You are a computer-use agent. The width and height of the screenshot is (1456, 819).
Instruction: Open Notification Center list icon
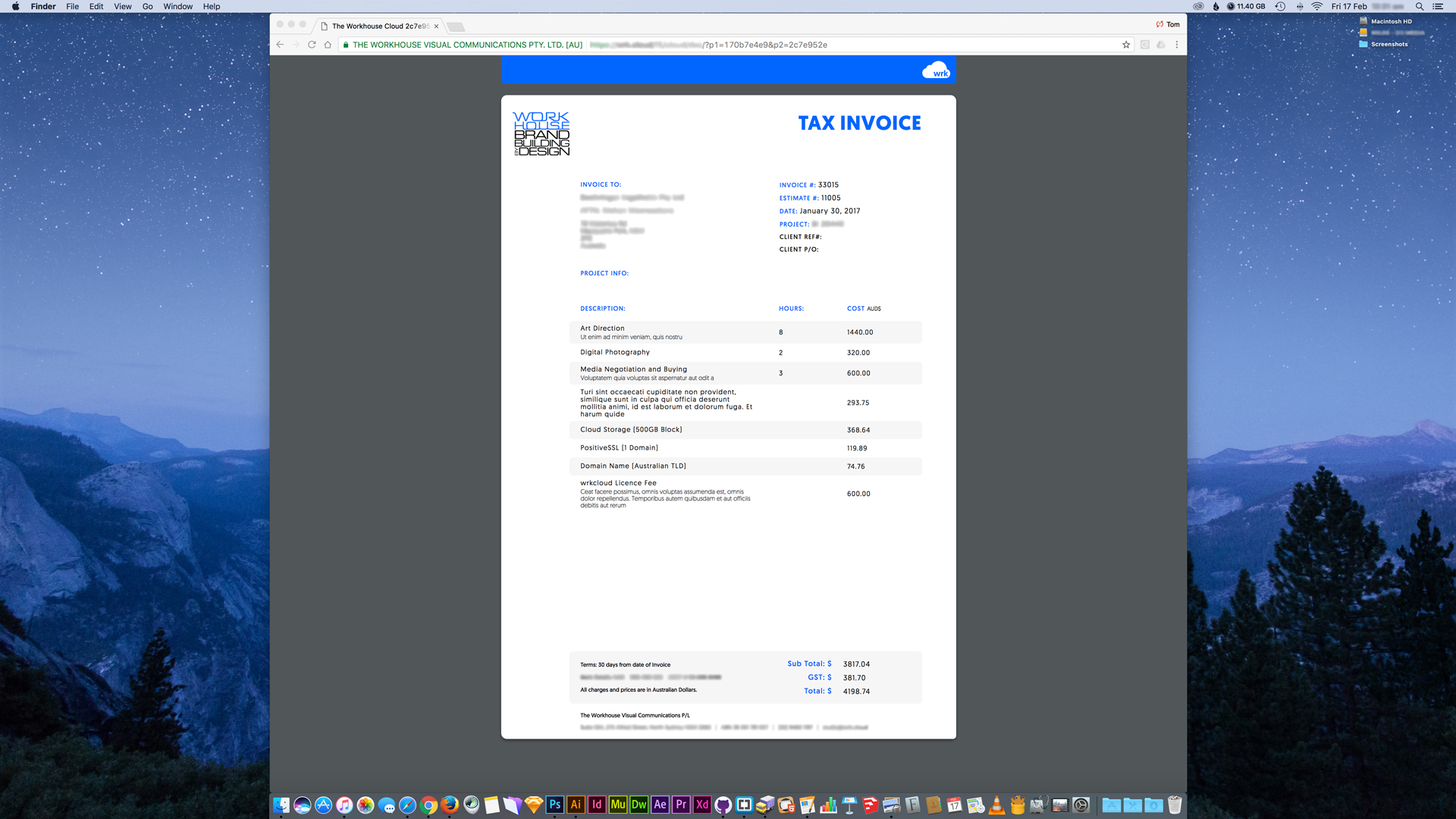[1438, 6]
